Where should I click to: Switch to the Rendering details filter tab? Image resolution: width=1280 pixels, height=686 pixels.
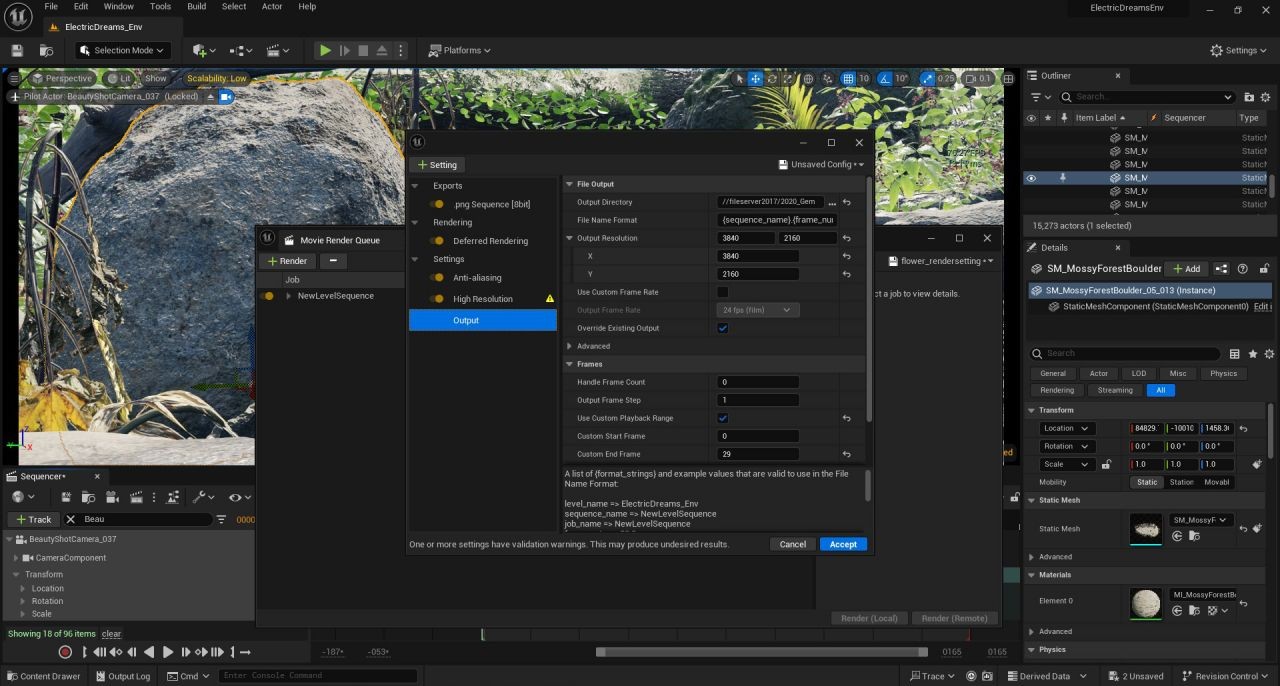point(1057,390)
